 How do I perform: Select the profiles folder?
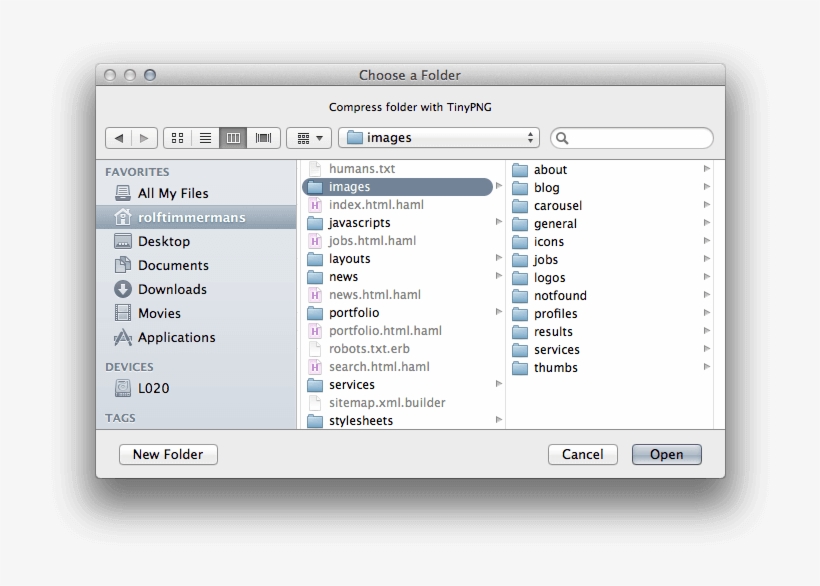tap(610, 313)
